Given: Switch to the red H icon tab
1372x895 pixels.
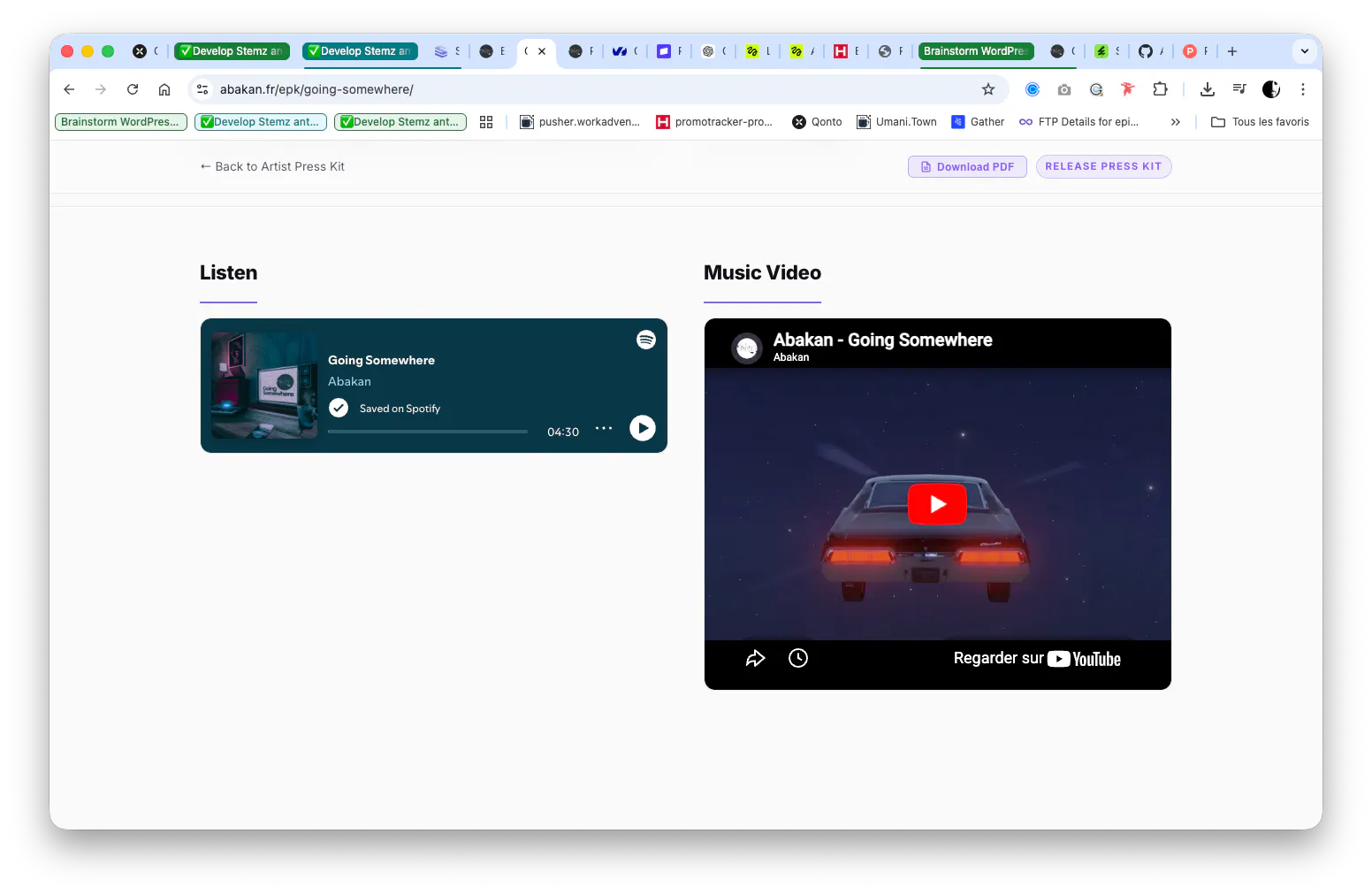Looking at the screenshot, I should (x=846, y=51).
